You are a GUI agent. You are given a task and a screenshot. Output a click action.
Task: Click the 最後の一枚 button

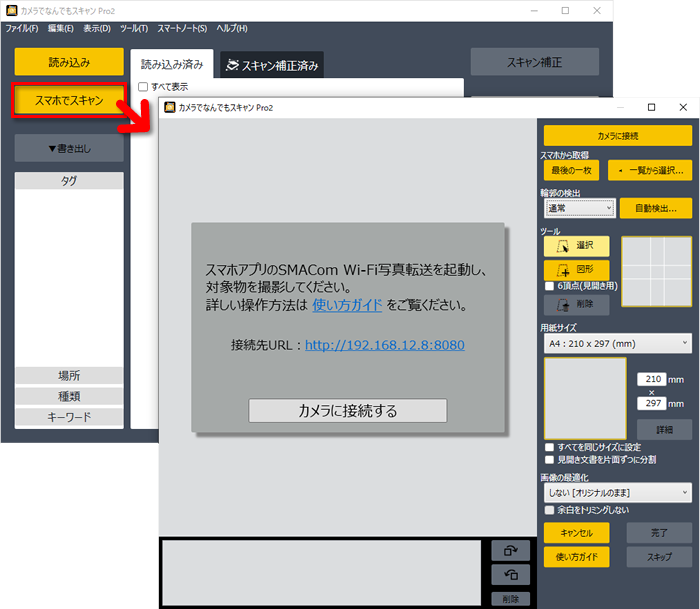coord(571,171)
